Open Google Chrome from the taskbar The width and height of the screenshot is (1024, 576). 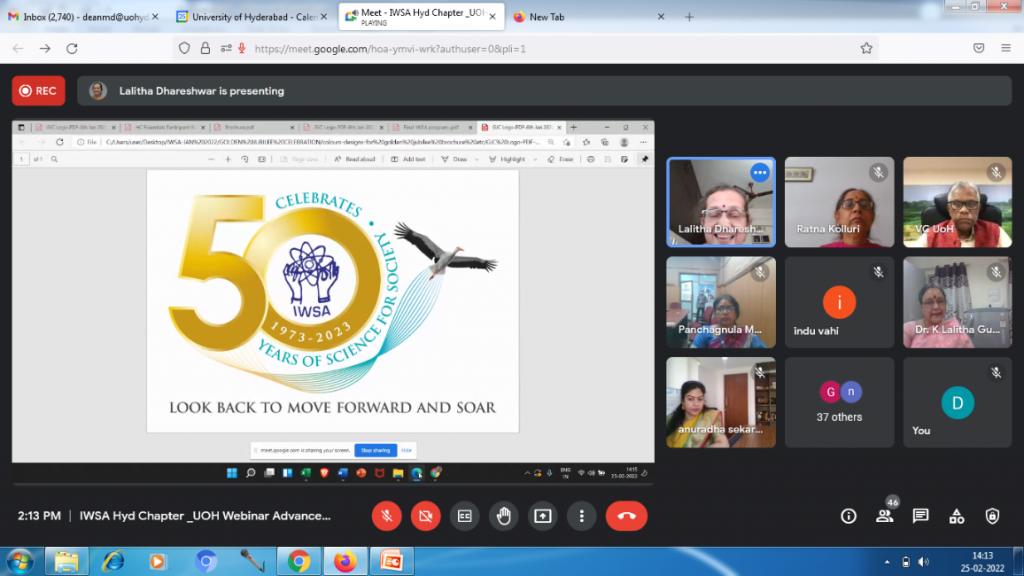(299, 562)
